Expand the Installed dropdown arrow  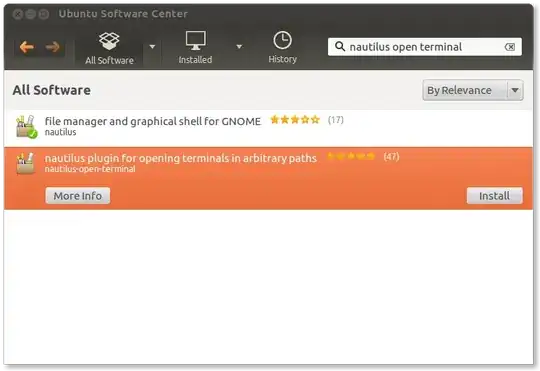[239, 47]
